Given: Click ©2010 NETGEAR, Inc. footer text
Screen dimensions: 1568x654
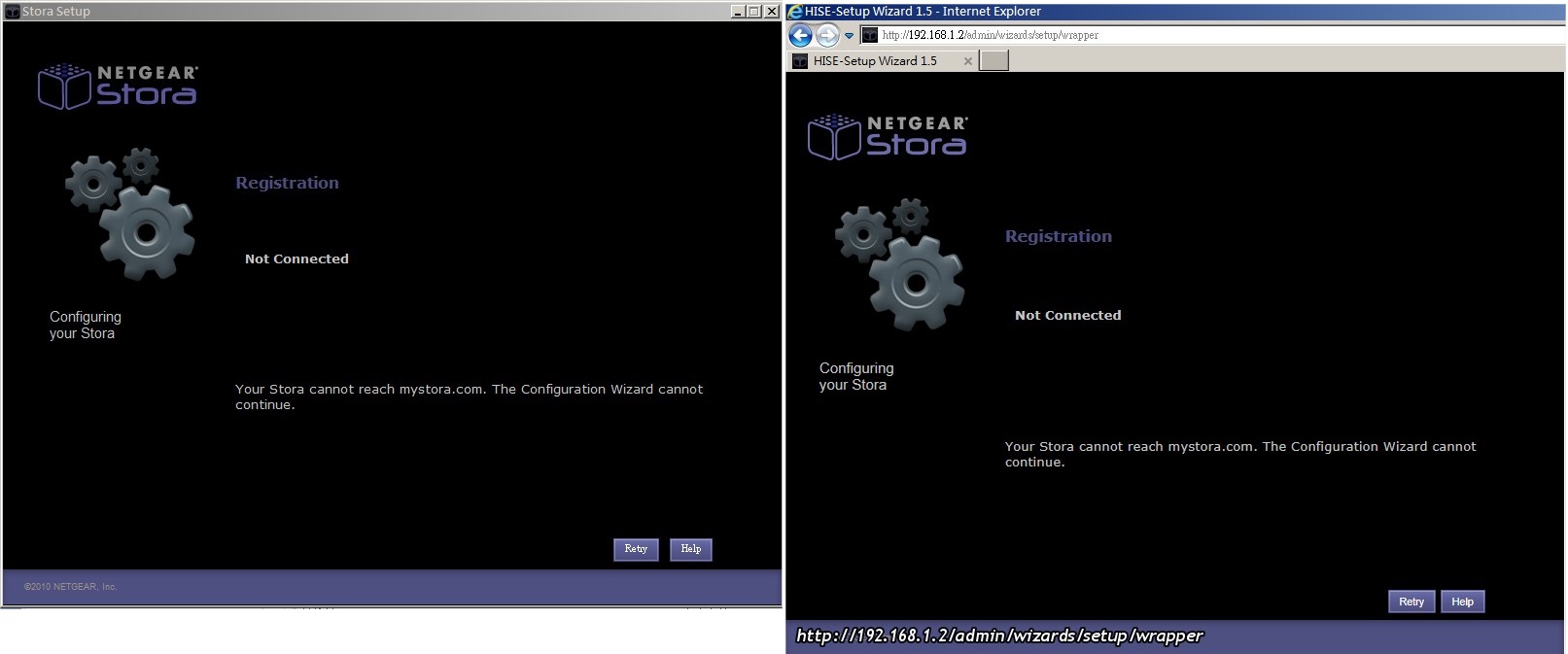Looking at the screenshot, I should point(70,587).
